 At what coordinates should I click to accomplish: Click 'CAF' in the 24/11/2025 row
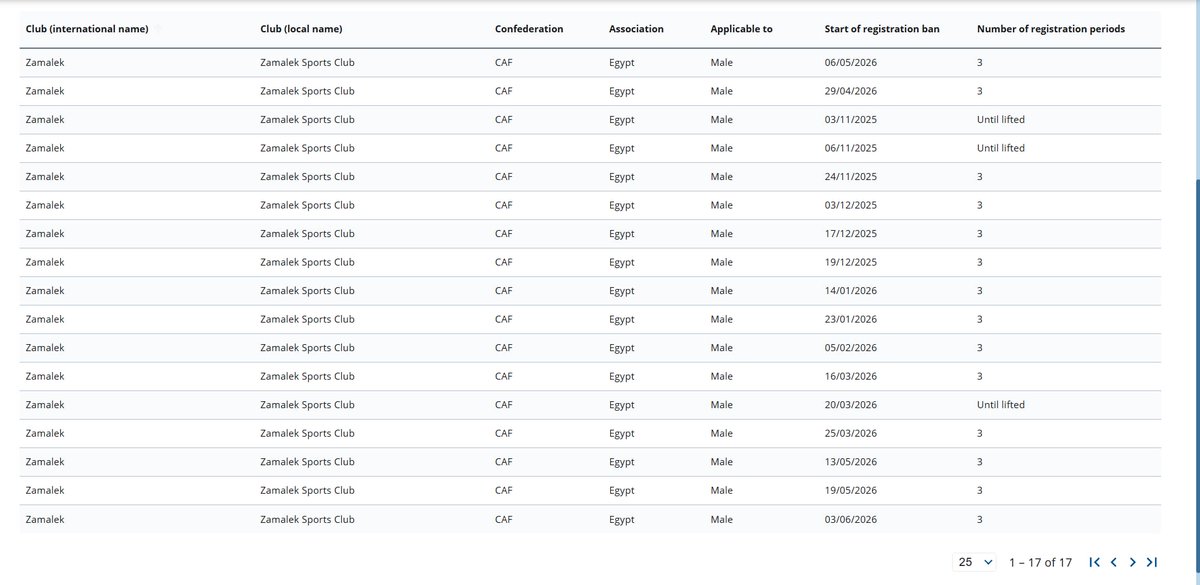tap(504, 177)
